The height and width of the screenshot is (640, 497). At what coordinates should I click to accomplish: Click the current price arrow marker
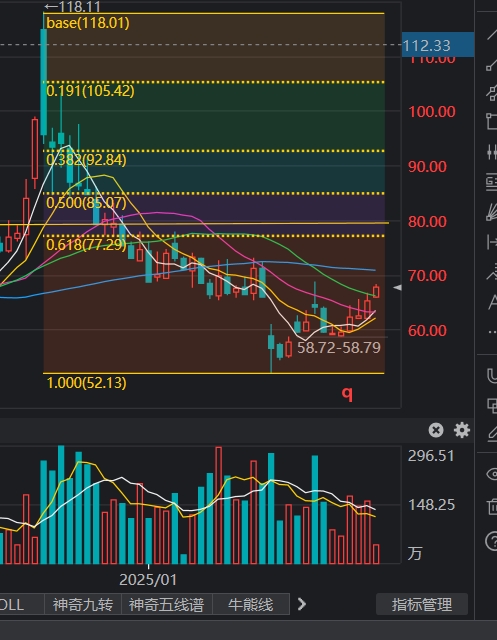(397, 288)
